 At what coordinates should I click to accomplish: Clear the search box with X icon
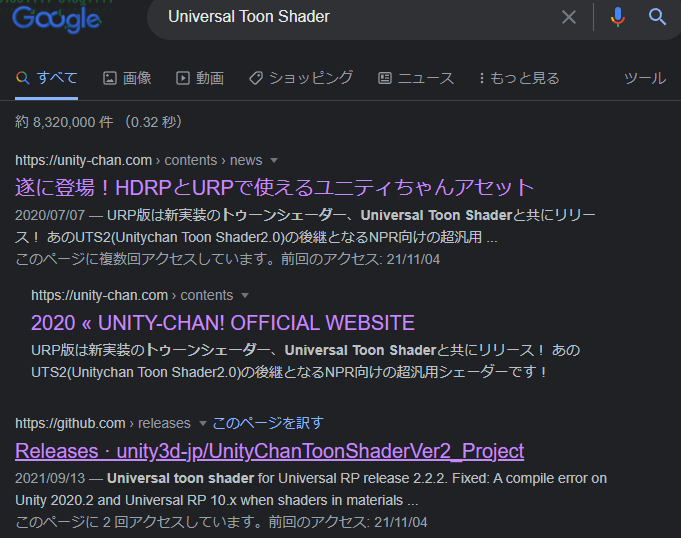569,17
